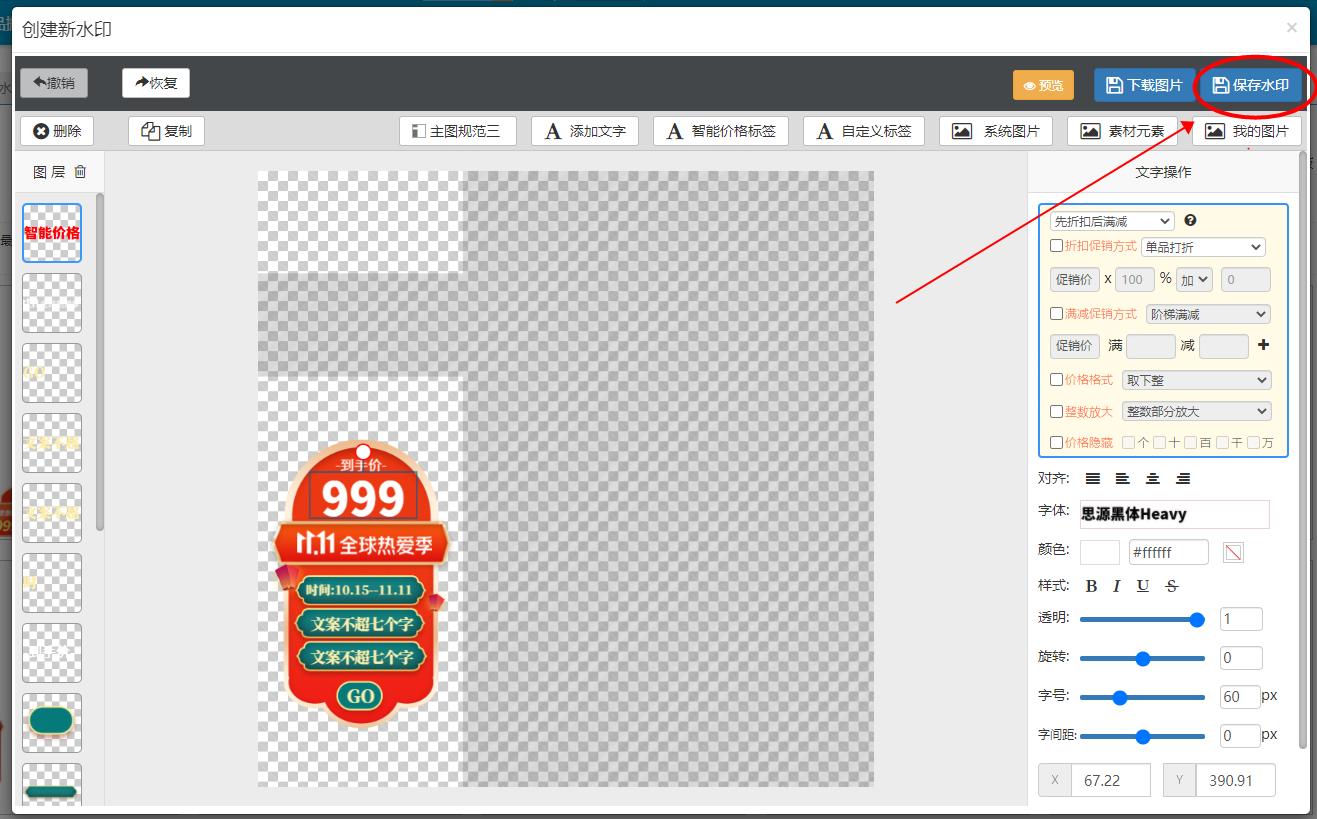This screenshot has width=1317, height=819.
Task: Open the help question mark icon
Action: [1190, 221]
